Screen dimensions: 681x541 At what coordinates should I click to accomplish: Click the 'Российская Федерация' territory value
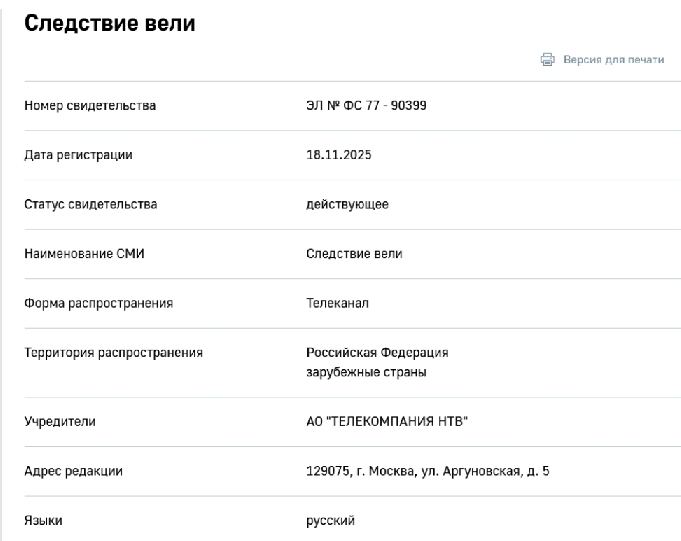tap(377, 353)
